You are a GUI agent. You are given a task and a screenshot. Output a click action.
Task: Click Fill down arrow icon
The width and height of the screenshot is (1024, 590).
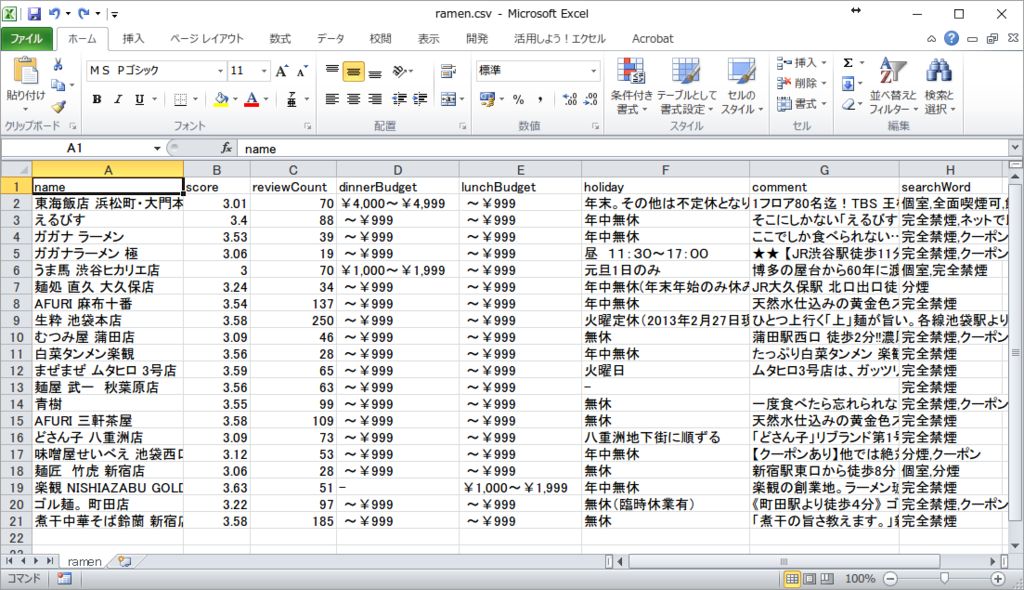[848, 84]
